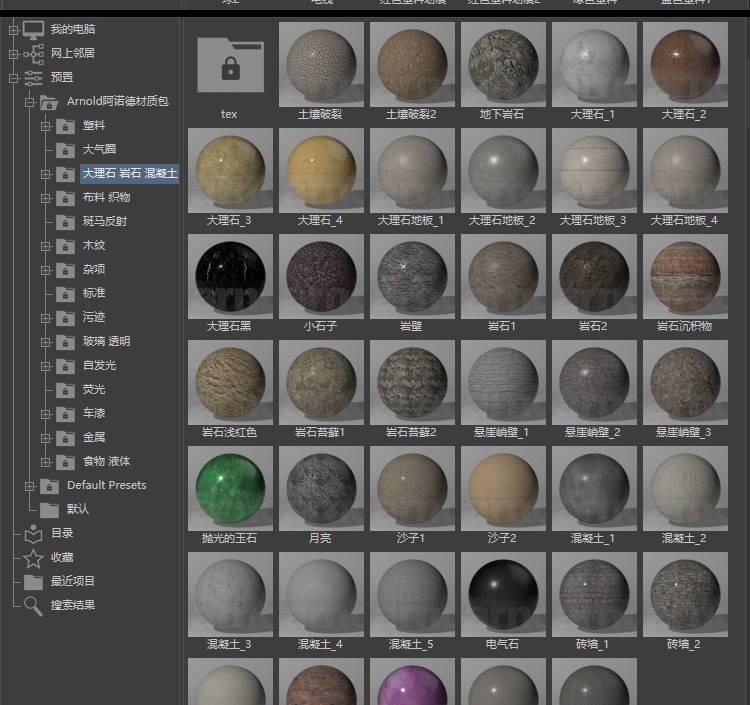Image resolution: width=750 pixels, height=705 pixels.
Task: Select the 混凝土_1 material thumbnail
Action: pyautogui.click(x=594, y=488)
